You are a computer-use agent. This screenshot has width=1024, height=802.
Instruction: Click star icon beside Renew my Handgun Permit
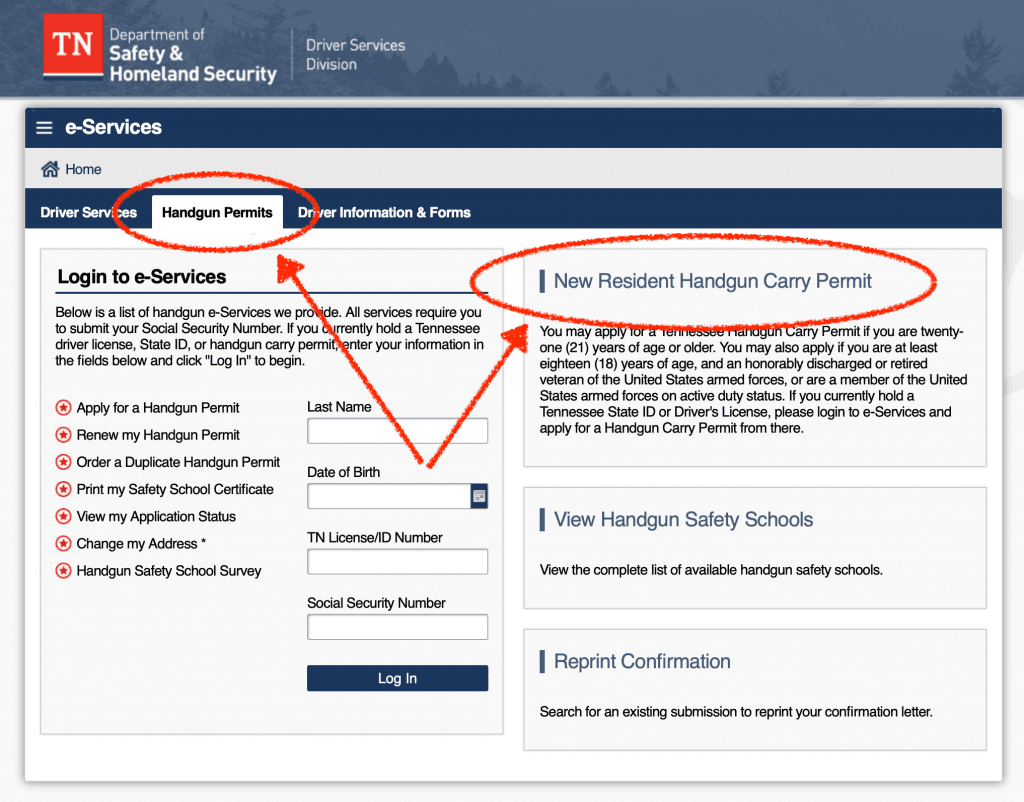click(63, 435)
